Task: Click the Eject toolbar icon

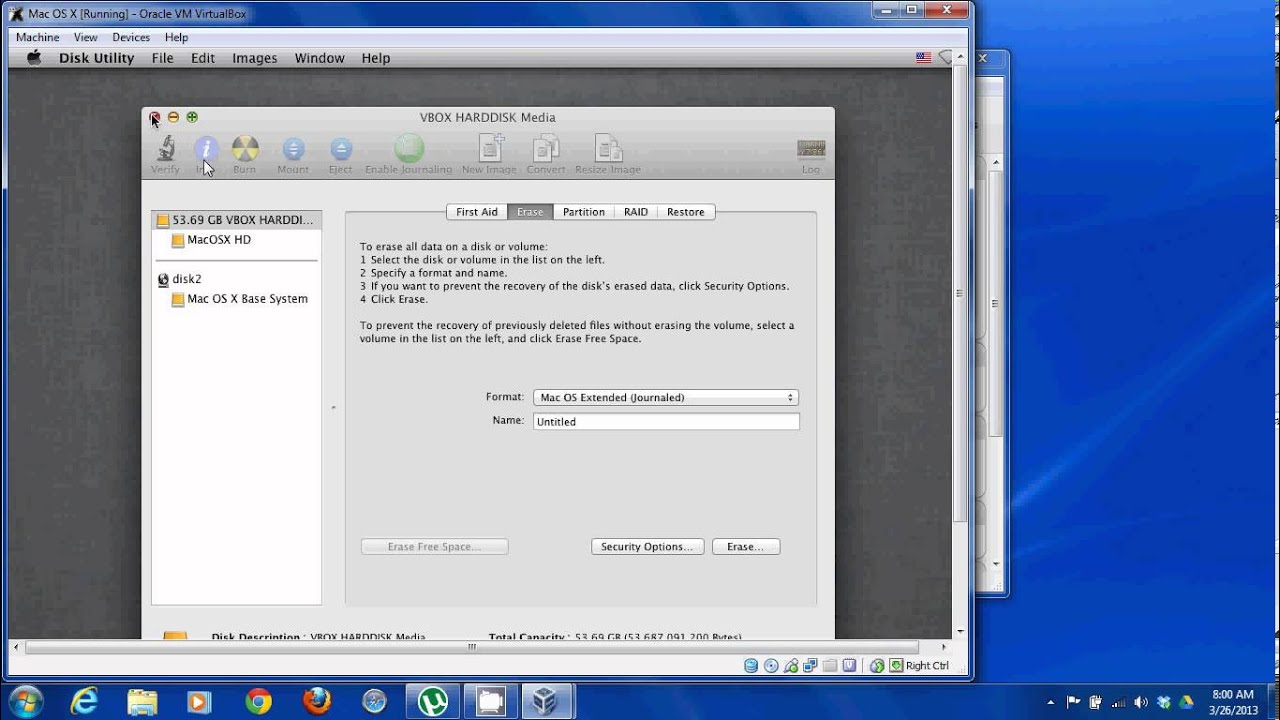Action: [x=341, y=149]
